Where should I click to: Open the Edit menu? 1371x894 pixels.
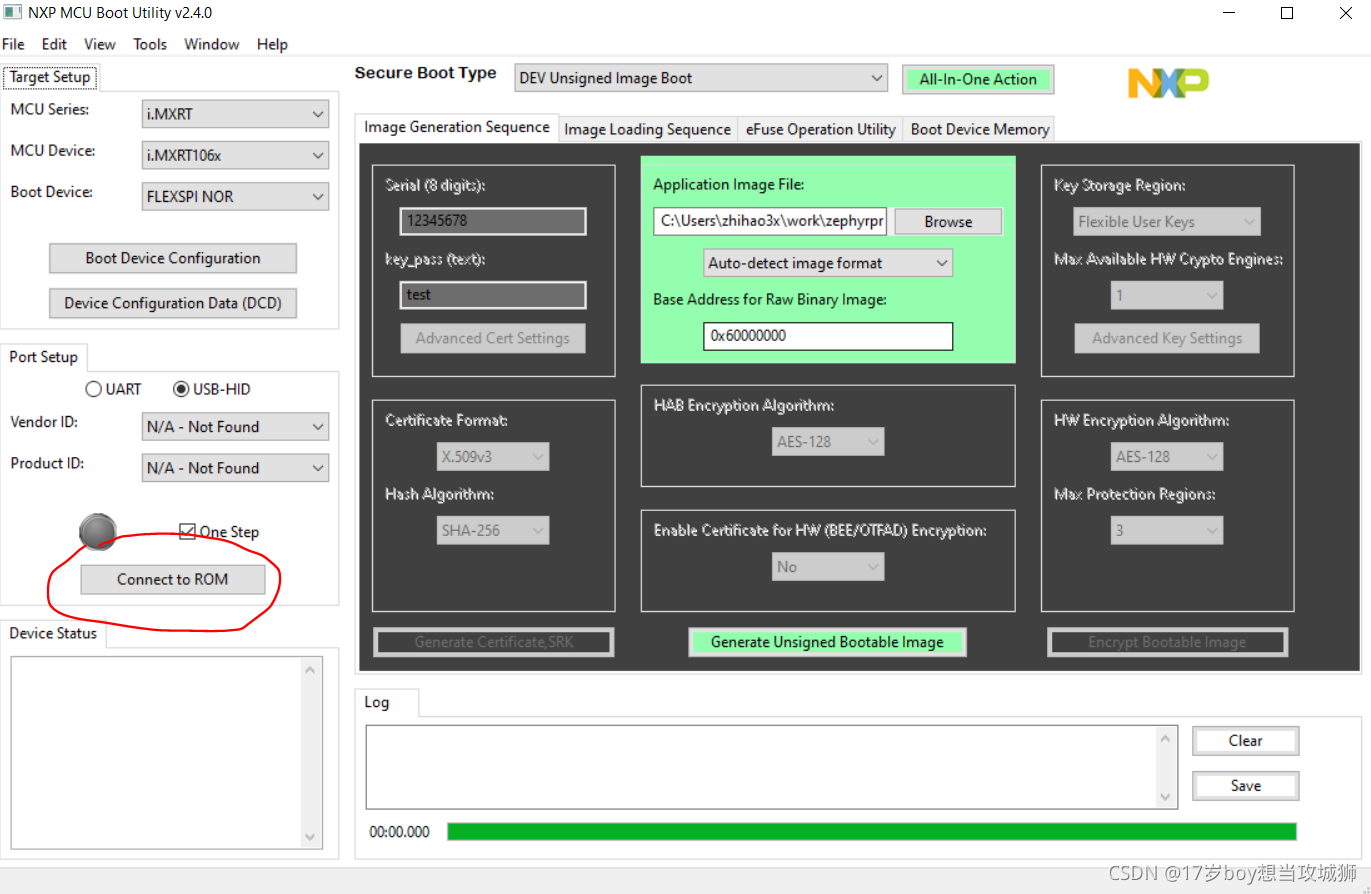[54, 44]
